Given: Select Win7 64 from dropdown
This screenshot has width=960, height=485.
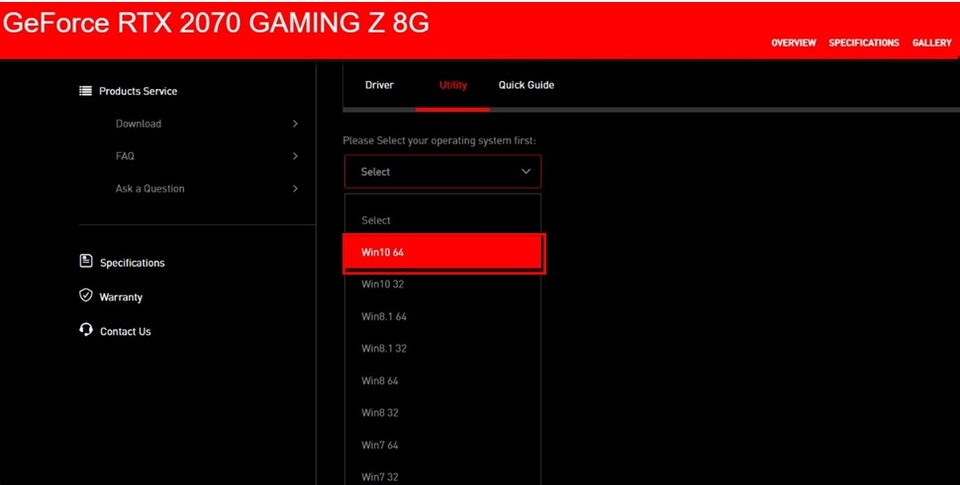Looking at the screenshot, I should point(443,445).
